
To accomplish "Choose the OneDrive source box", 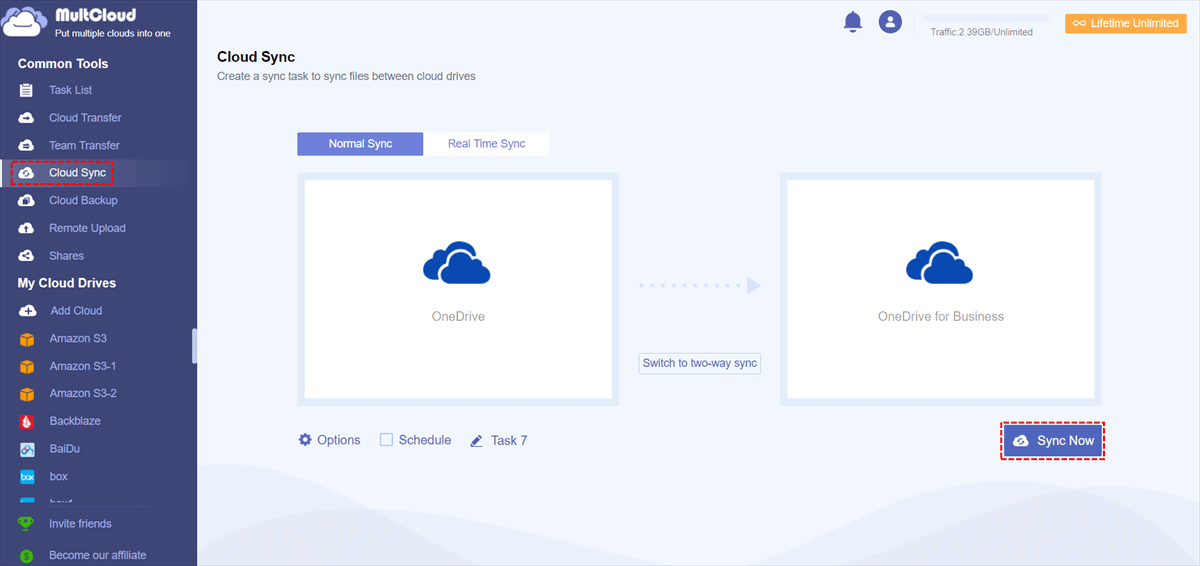I will click(458, 289).
